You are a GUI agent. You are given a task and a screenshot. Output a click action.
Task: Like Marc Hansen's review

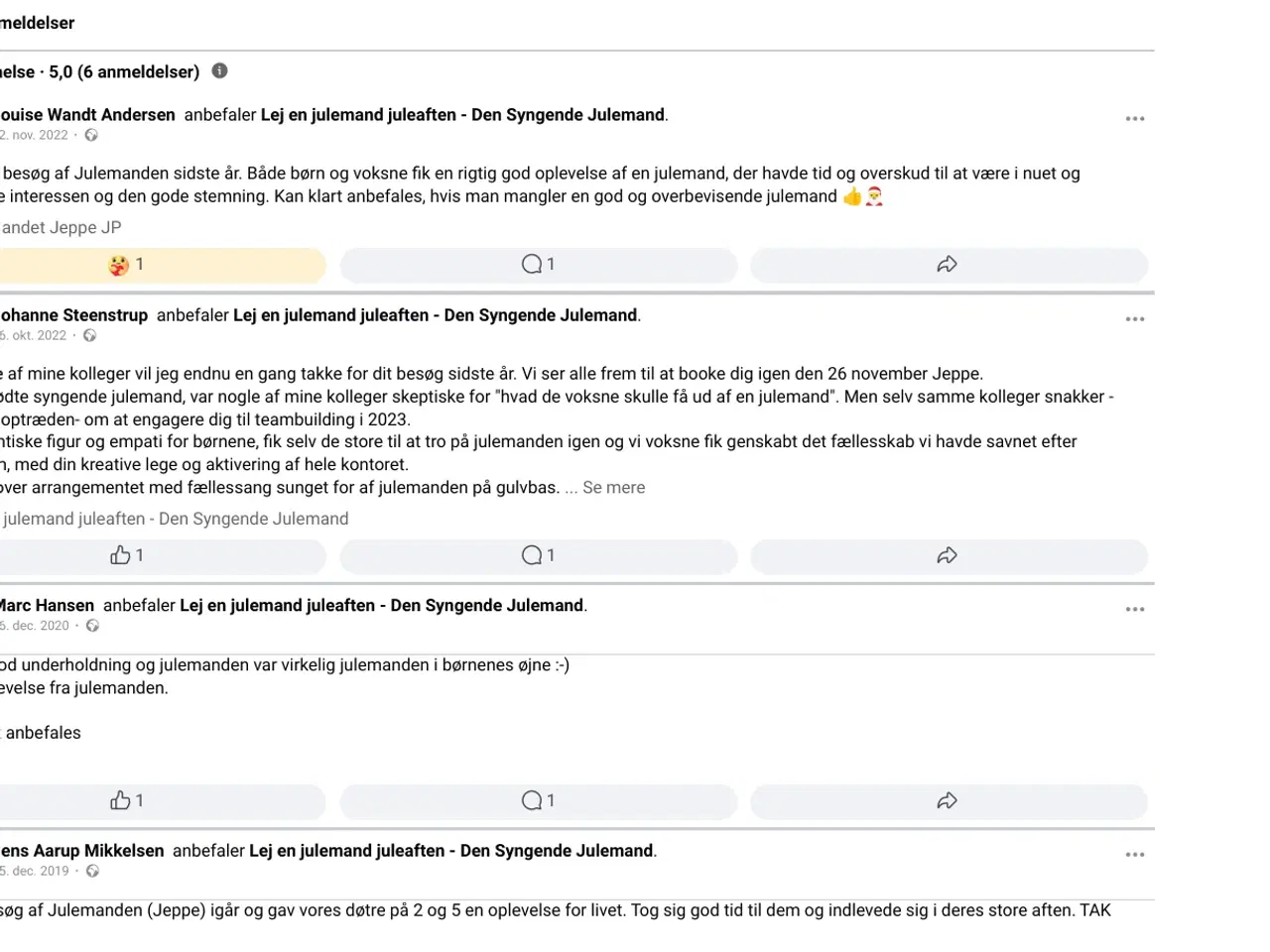coord(127,800)
